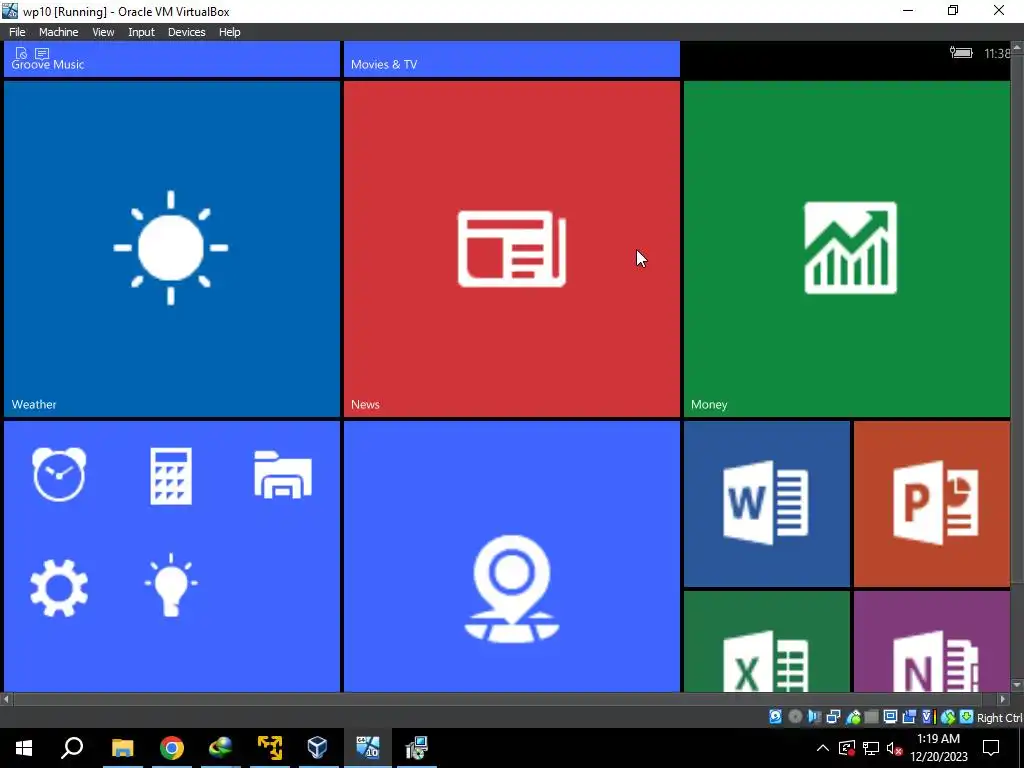Click the horizontal scrollbar left arrow
The image size is (1024, 768).
click(x=7, y=699)
